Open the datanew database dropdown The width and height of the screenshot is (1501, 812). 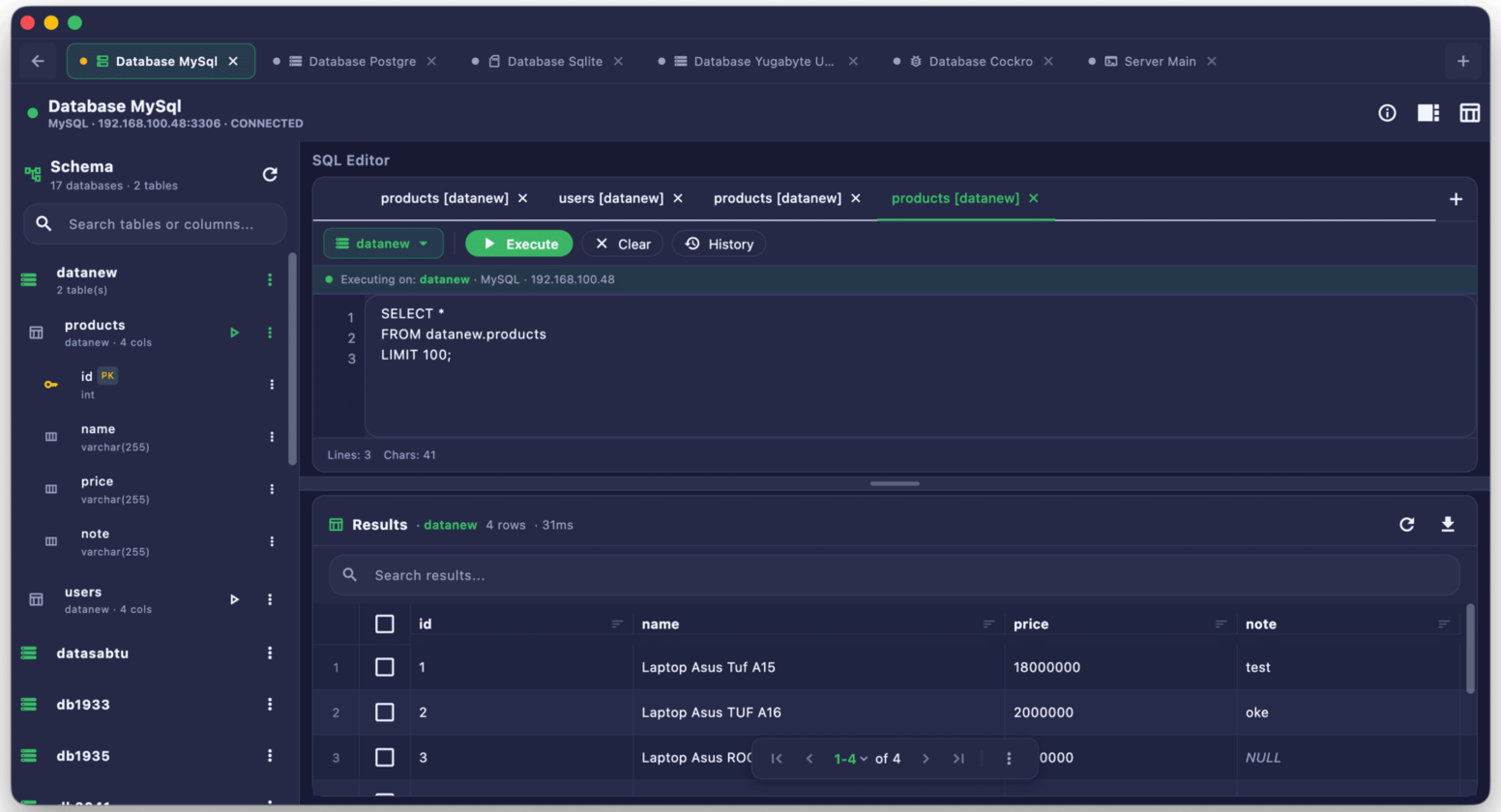(x=383, y=244)
